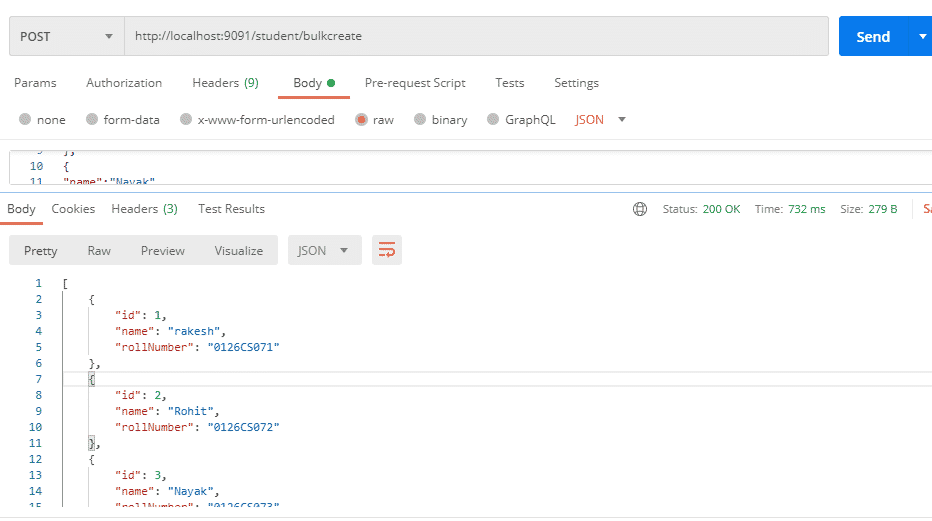Open the response JSON format dropdown
The image size is (932, 521).
(324, 251)
